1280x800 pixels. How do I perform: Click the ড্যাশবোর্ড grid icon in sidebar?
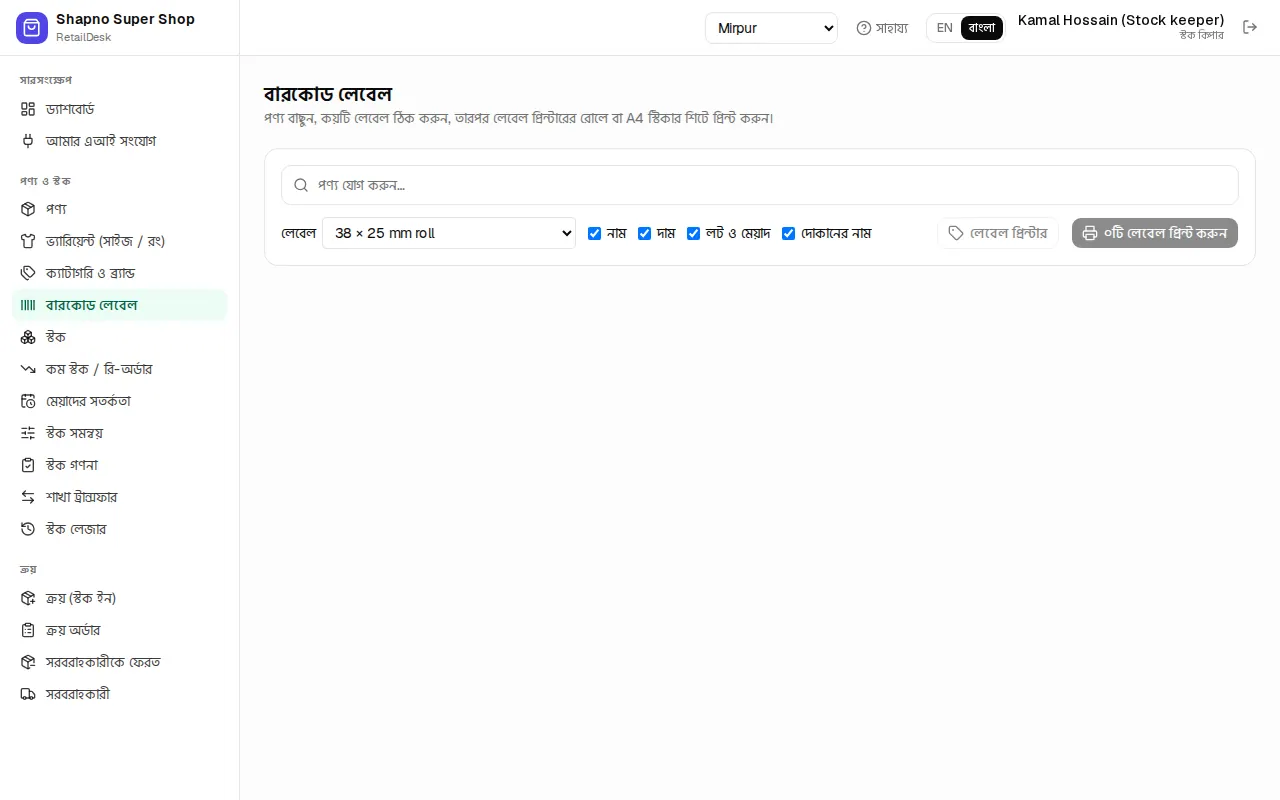[28, 109]
